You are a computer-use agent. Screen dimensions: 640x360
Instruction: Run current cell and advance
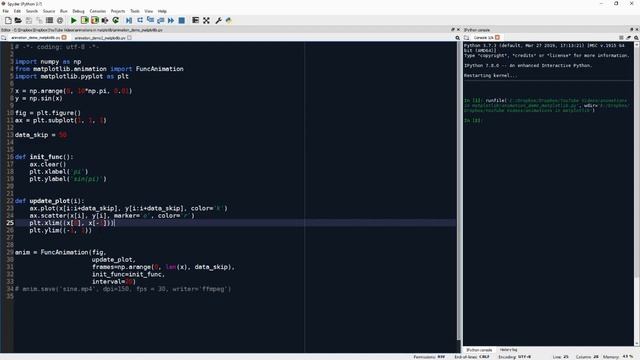pyautogui.click(x=95, y=20)
